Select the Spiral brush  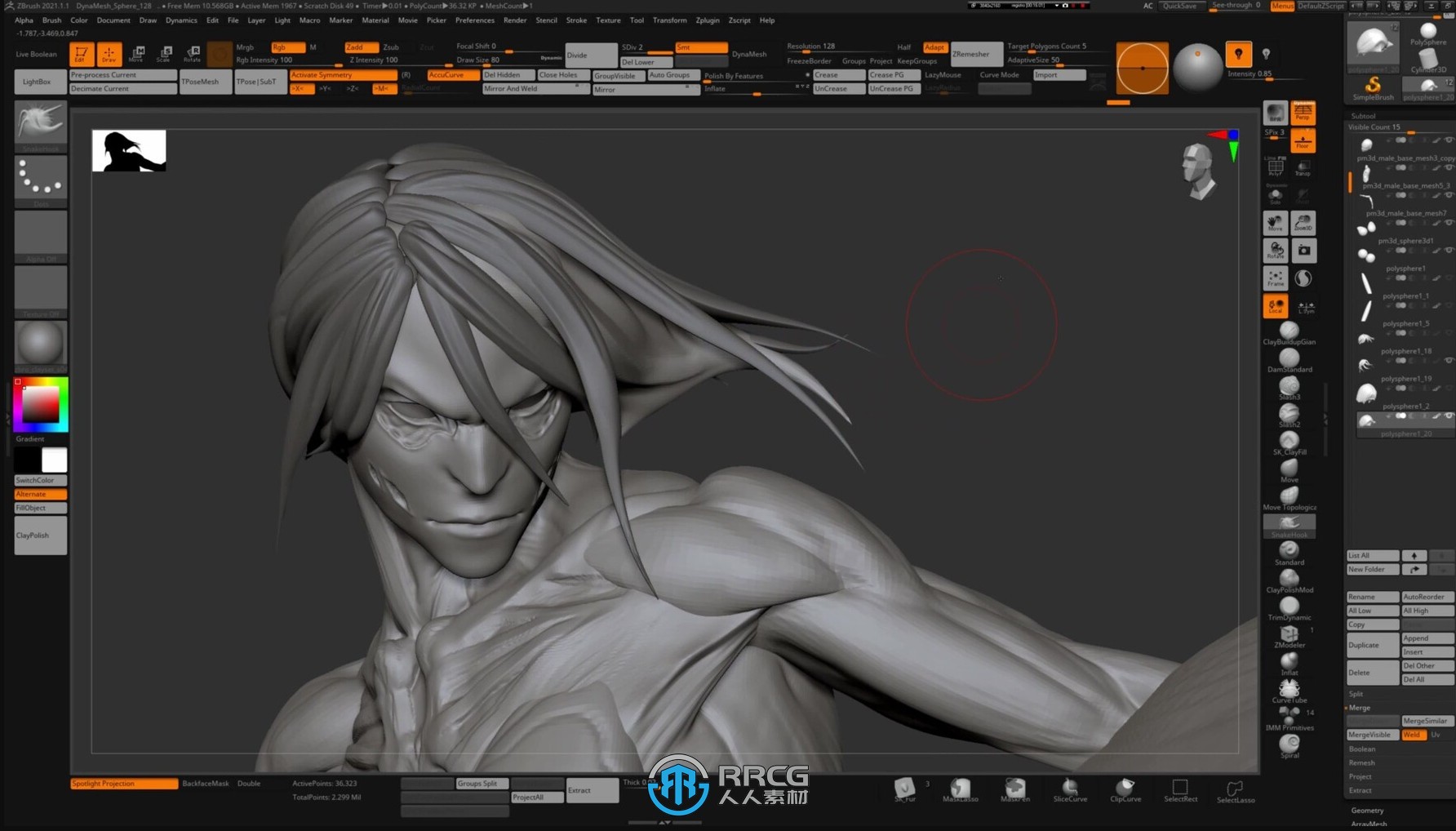point(1289,747)
